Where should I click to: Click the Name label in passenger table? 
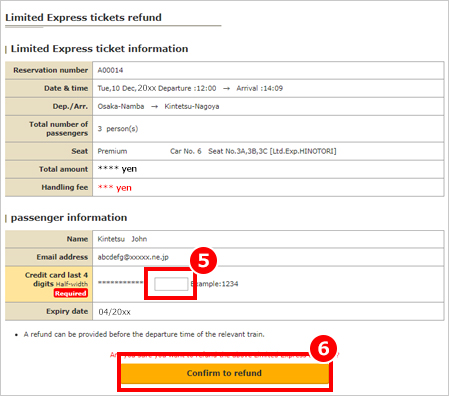(77, 239)
